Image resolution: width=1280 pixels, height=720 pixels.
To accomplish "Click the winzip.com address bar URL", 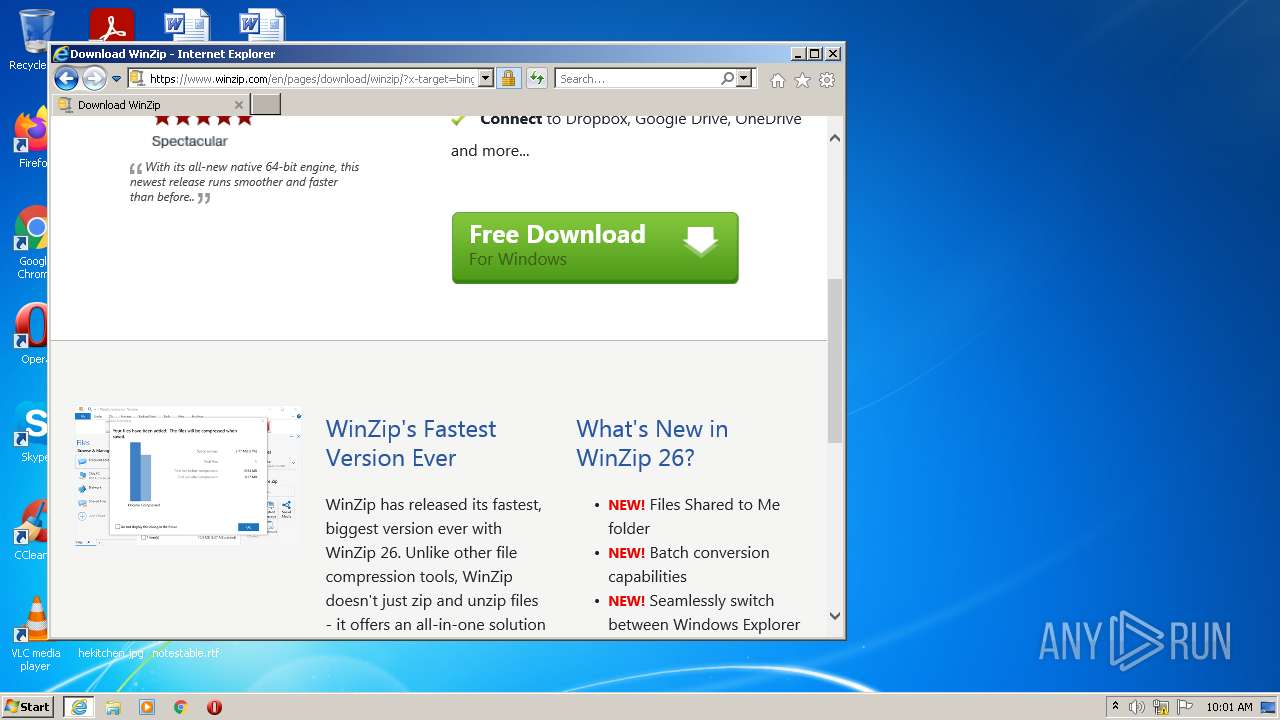I will (311, 79).
